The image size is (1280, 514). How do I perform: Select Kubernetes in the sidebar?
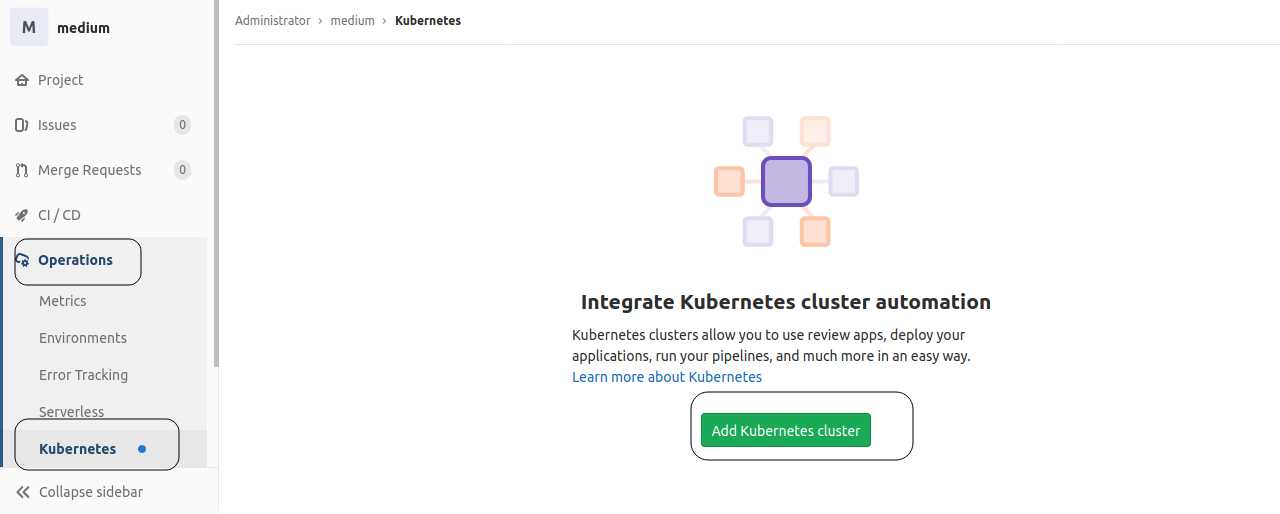point(78,449)
